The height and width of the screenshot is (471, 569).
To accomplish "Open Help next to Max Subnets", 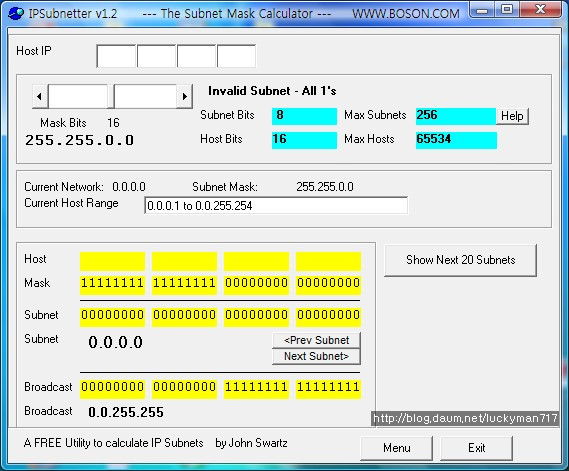I will pyautogui.click(x=512, y=116).
